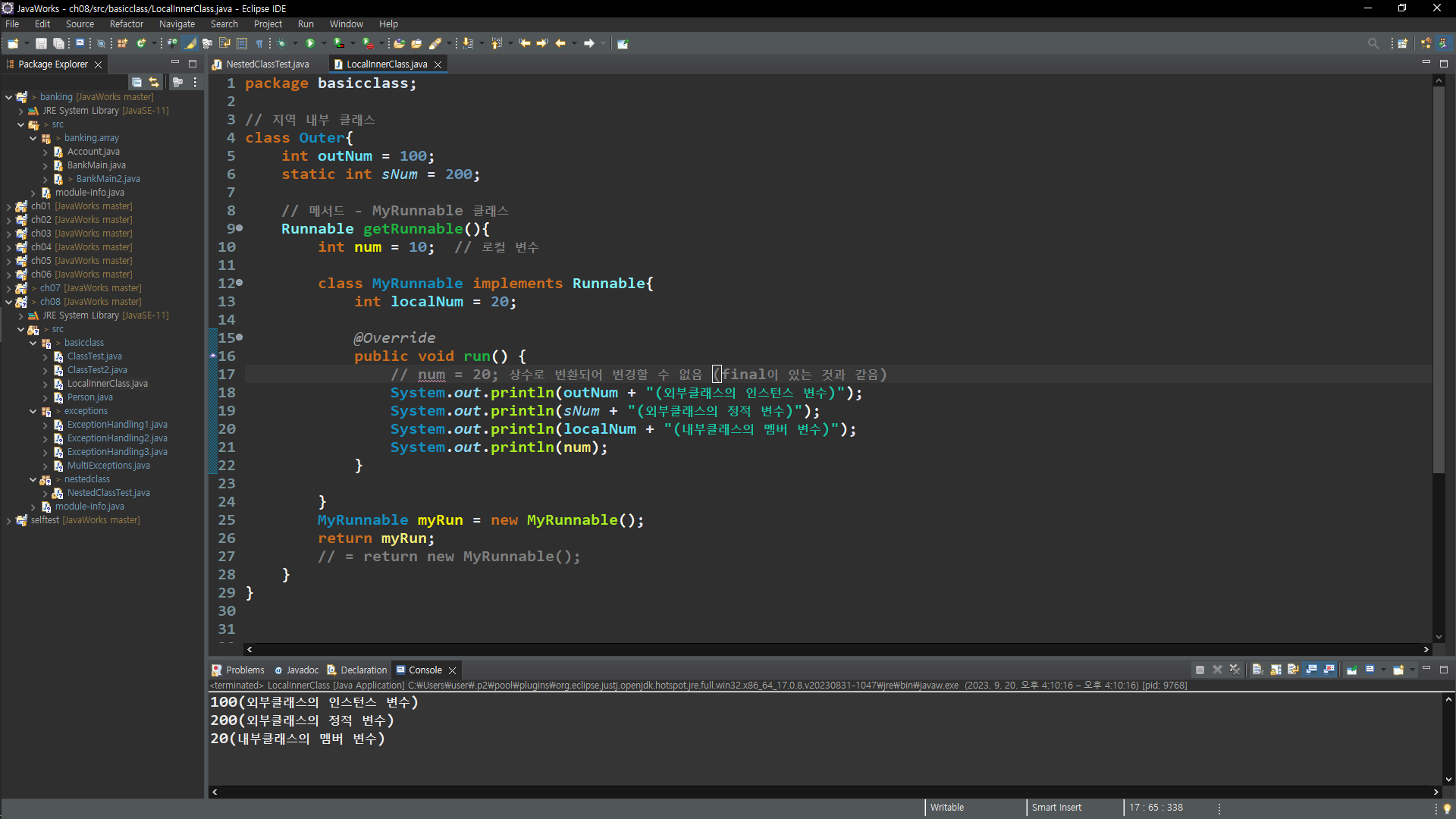Expand the ch07 project node
1456x819 pixels.
[x=8, y=288]
